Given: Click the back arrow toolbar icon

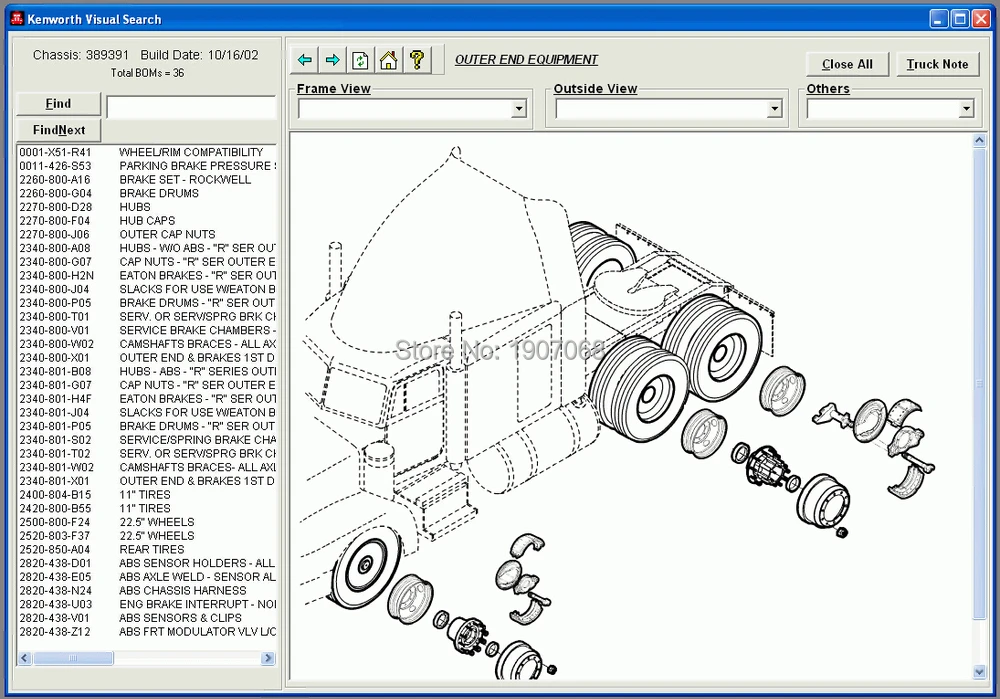Looking at the screenshot, I should click(x=305, y=60).
